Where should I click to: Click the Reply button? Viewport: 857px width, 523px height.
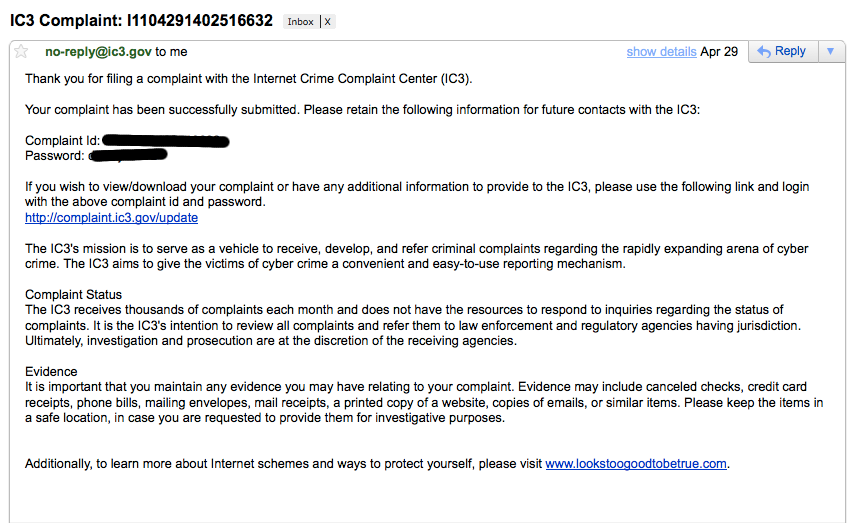(x=783, y=51)
